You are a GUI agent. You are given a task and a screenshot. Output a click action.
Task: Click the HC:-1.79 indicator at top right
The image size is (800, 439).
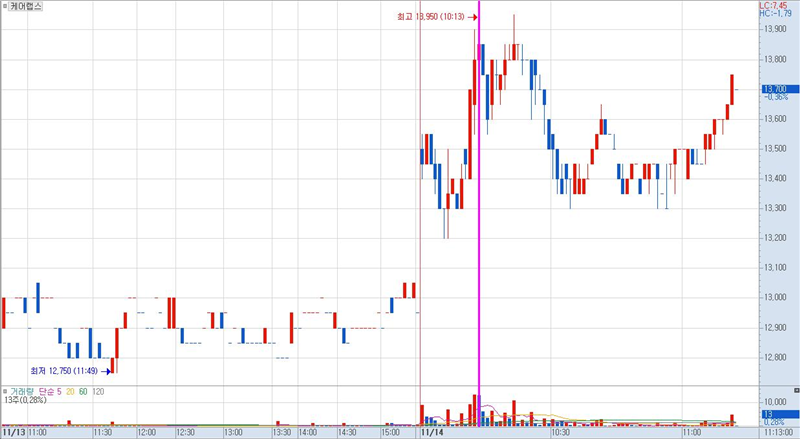(x=775, y=13)
